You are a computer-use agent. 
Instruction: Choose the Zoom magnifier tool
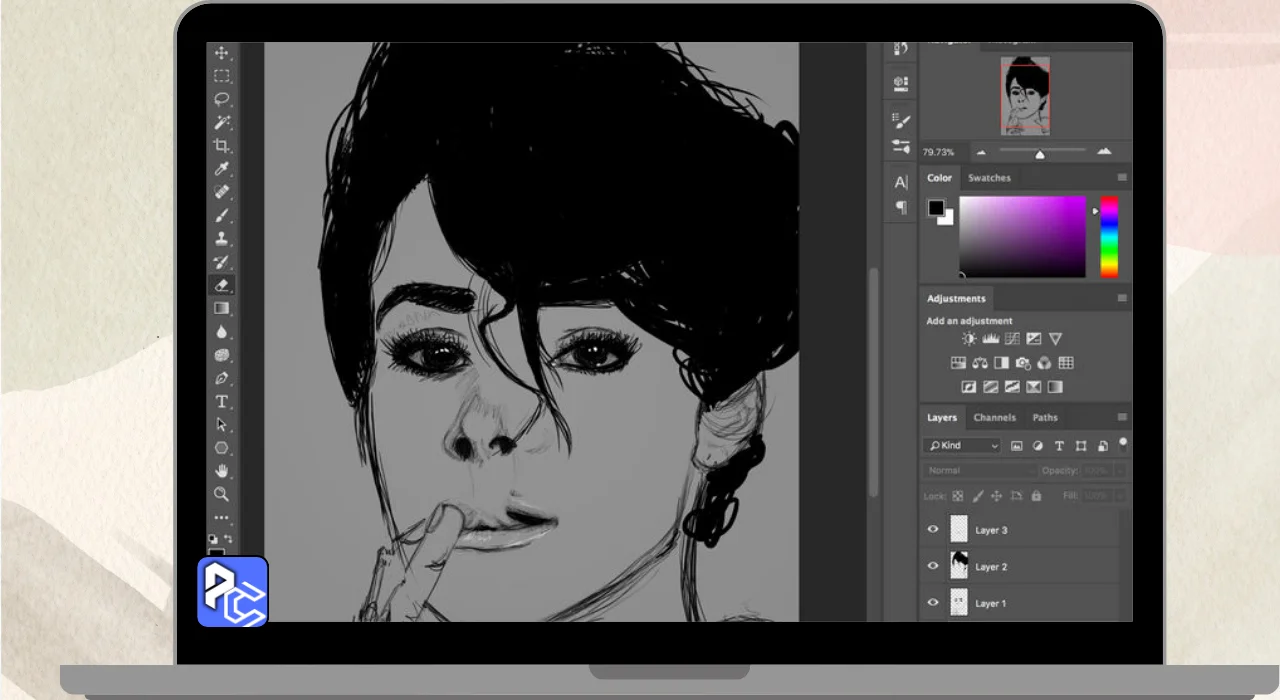pyautogui.click(x=222, y=494)
